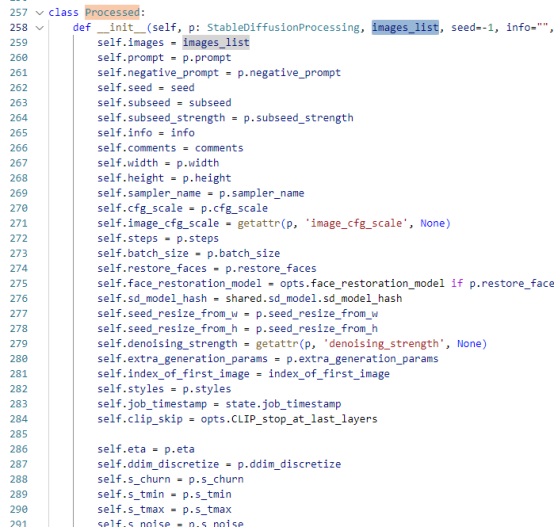
Task: Click p.sampler_name on line 269
Action: click(261, 193)
